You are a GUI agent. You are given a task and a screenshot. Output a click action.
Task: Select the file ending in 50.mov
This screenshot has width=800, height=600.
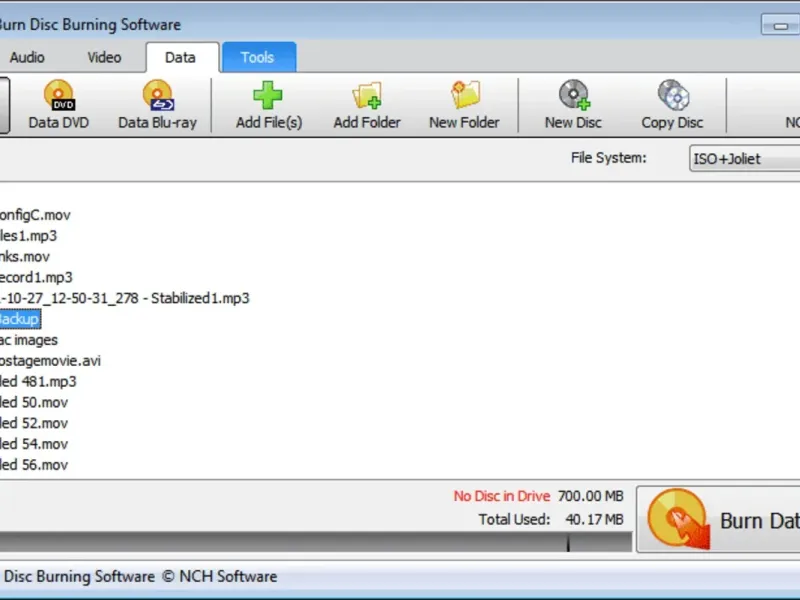34,403
